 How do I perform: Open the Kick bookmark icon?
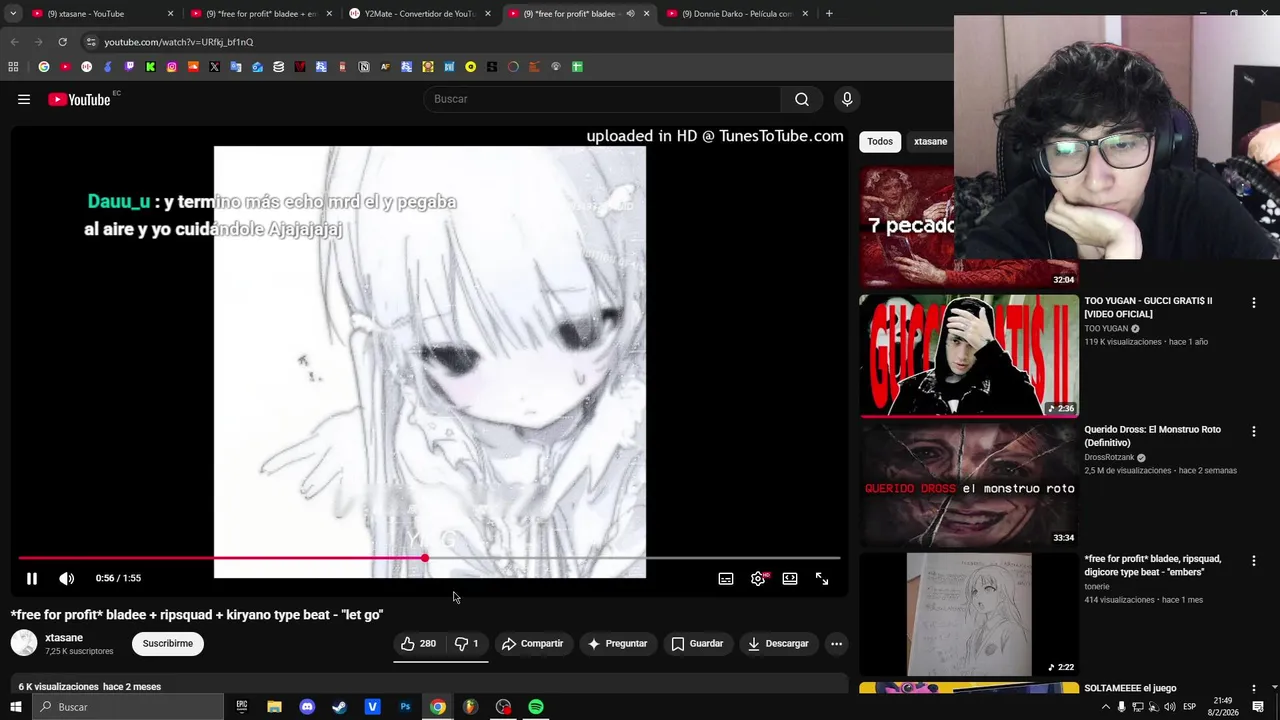[x=150, y=67]
